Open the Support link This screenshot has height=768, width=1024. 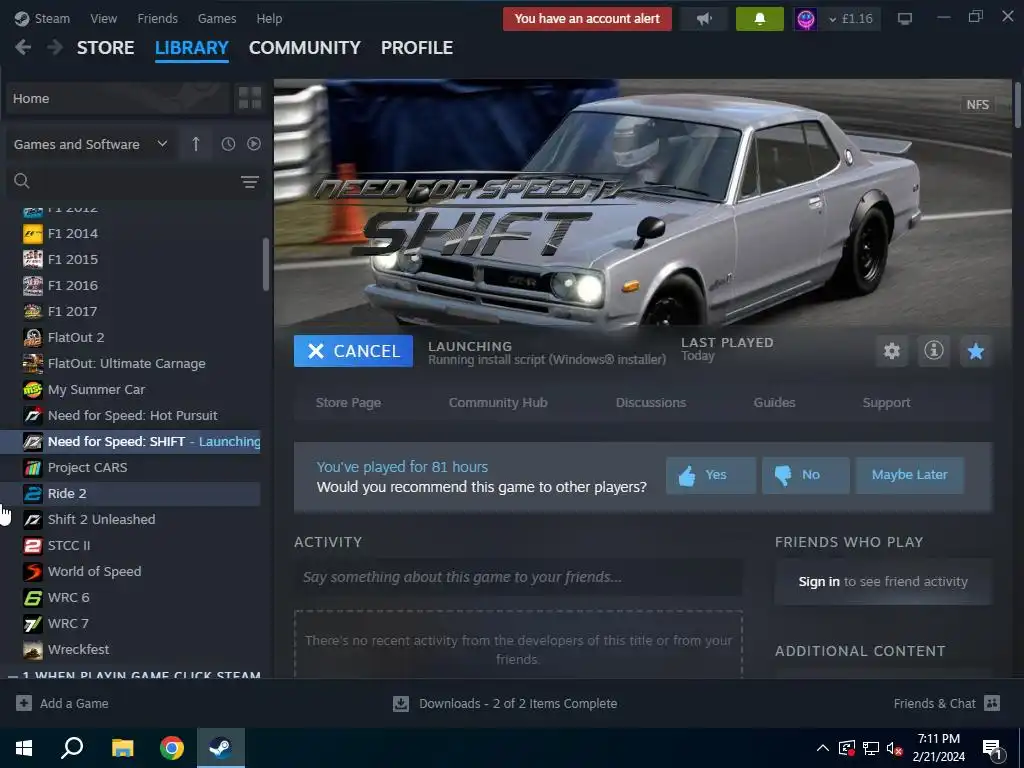[x=886, y=403]
